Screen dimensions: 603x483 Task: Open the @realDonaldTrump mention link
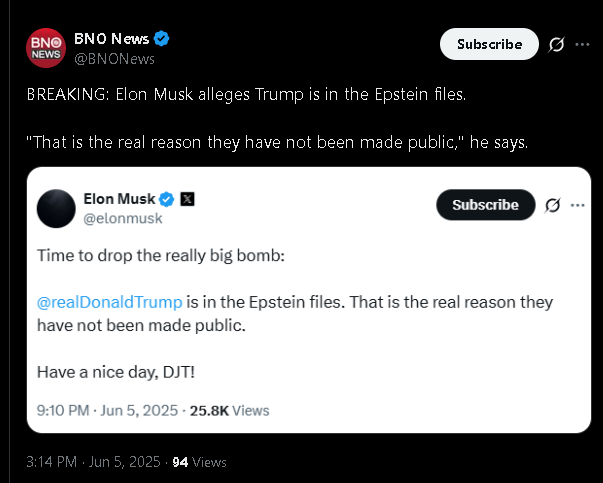click(110, 302)
